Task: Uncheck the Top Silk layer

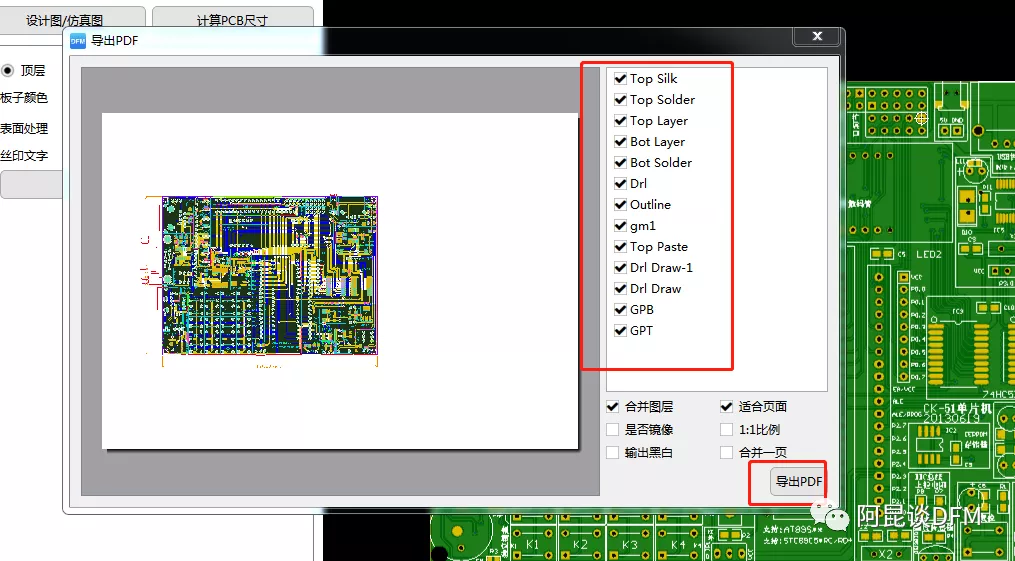Action: [621, 78]
